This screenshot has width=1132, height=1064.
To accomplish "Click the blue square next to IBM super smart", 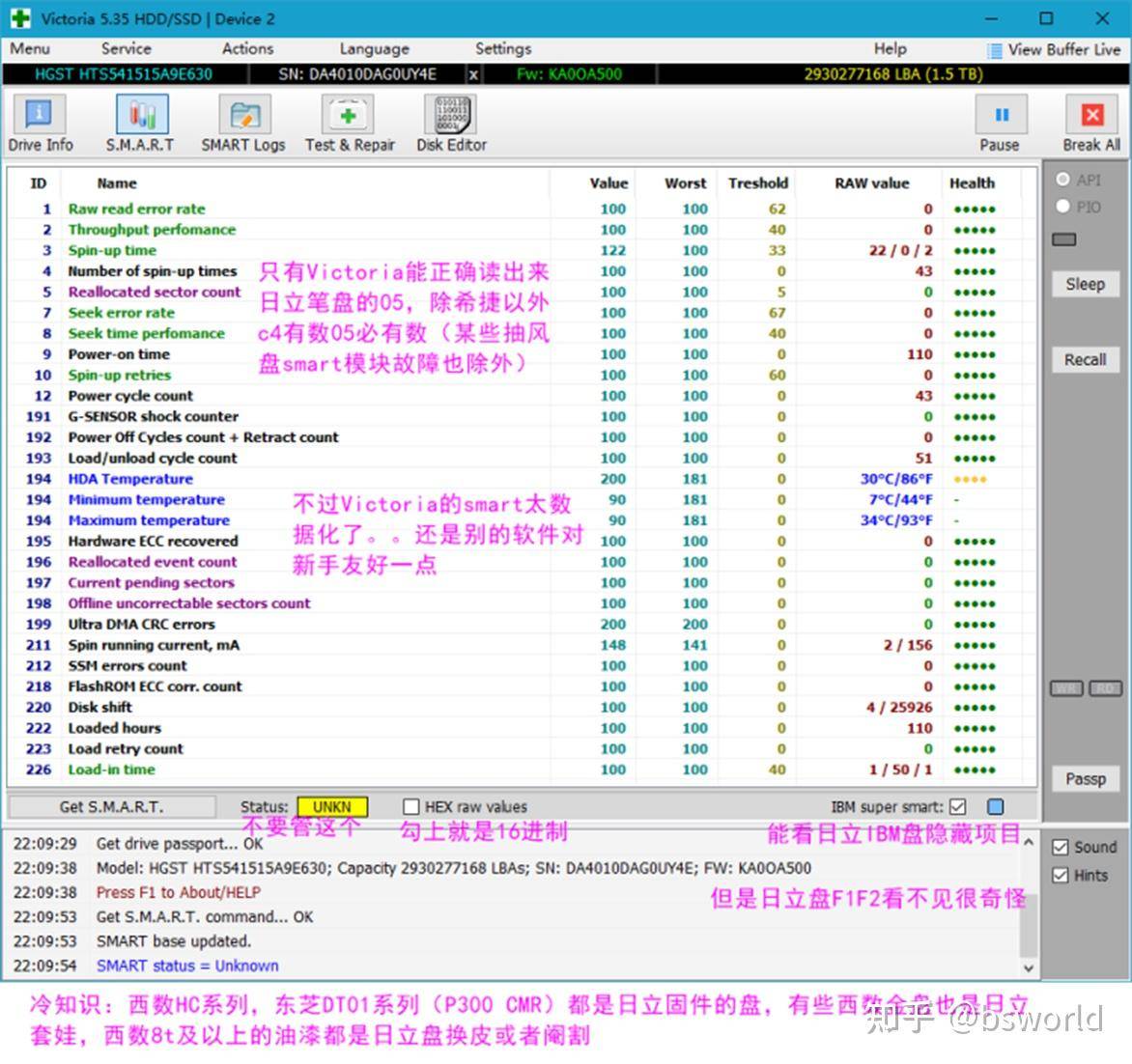I will coord(996,806).
